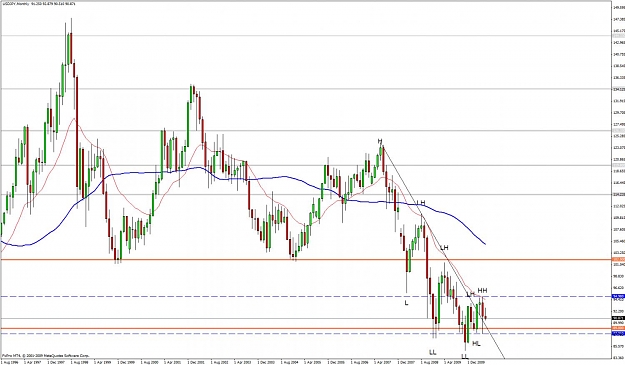This screenshot has width=625, height=365.
Task: Click the upper blue price tag on price axis
Action: click(618, 296)
